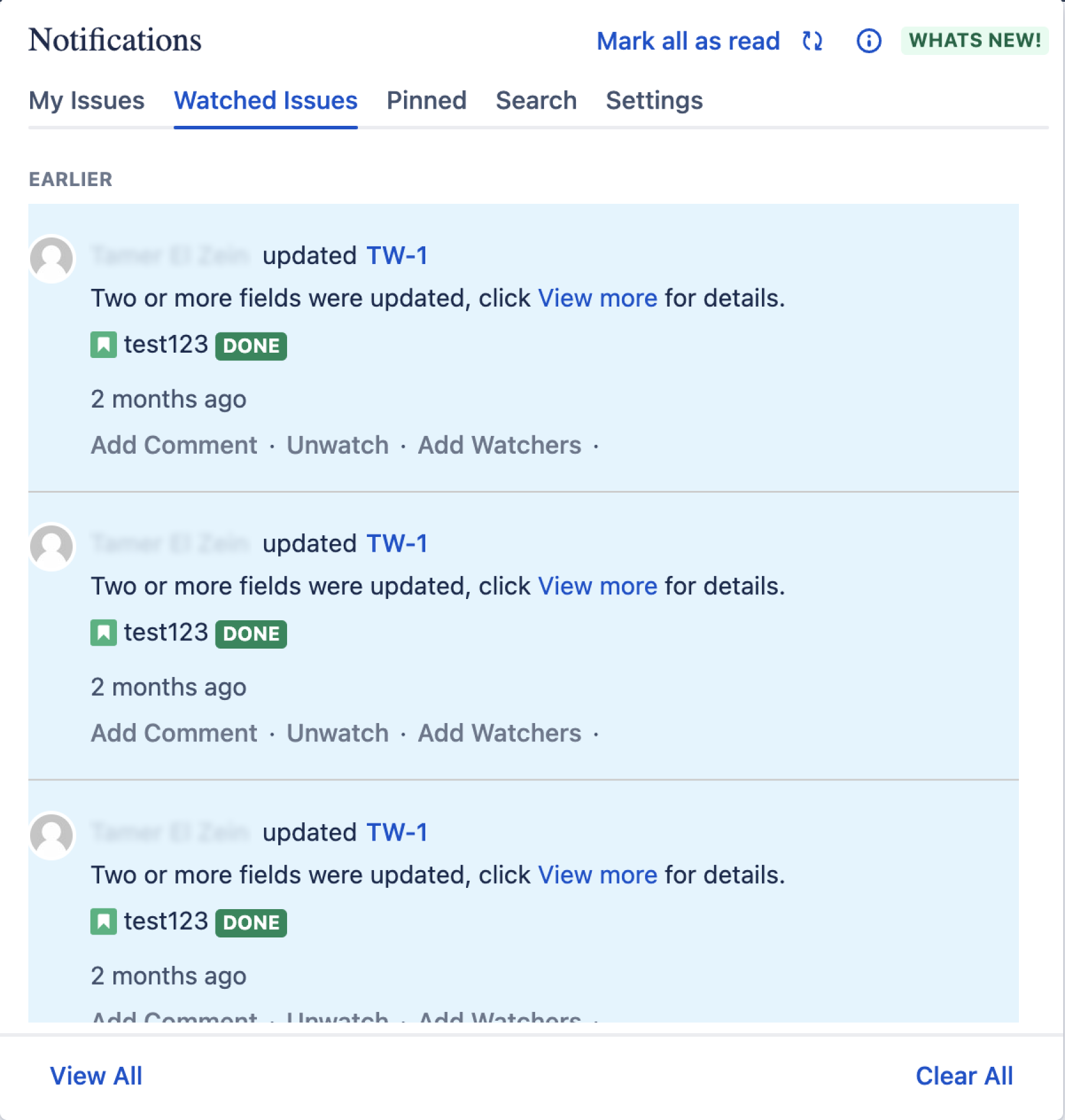Click the DONE status badge on first notification
This screenshot has width=1065, height=1120.
pos(250,346)
